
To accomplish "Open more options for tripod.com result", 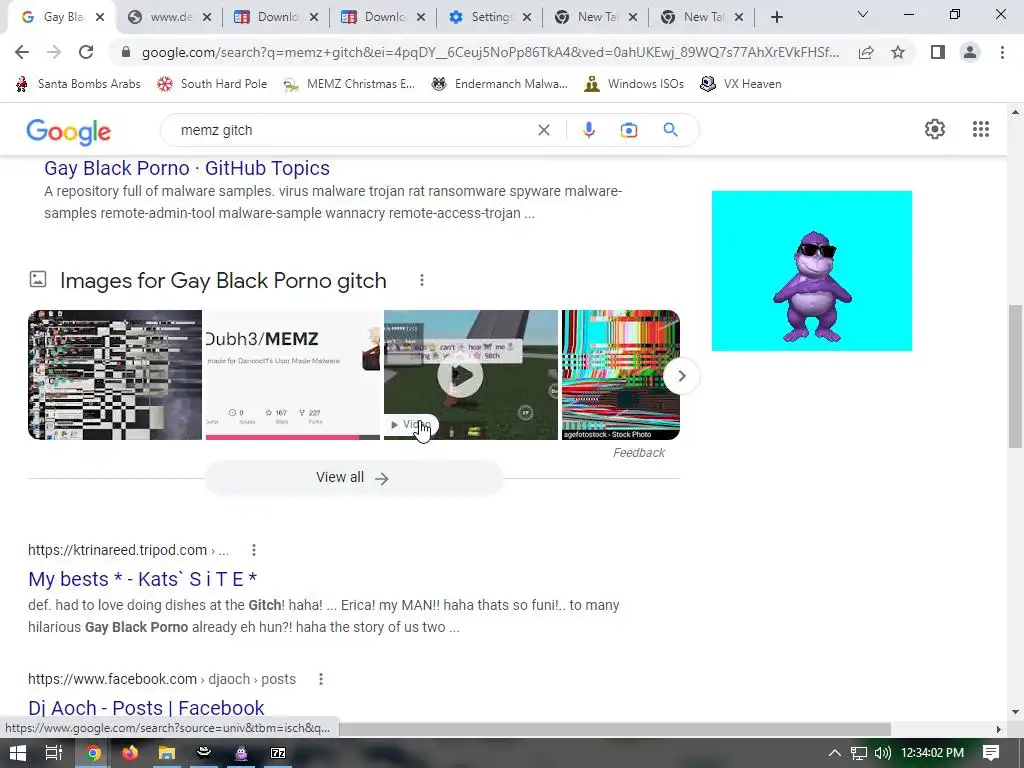I will click(x=254, y=551).
